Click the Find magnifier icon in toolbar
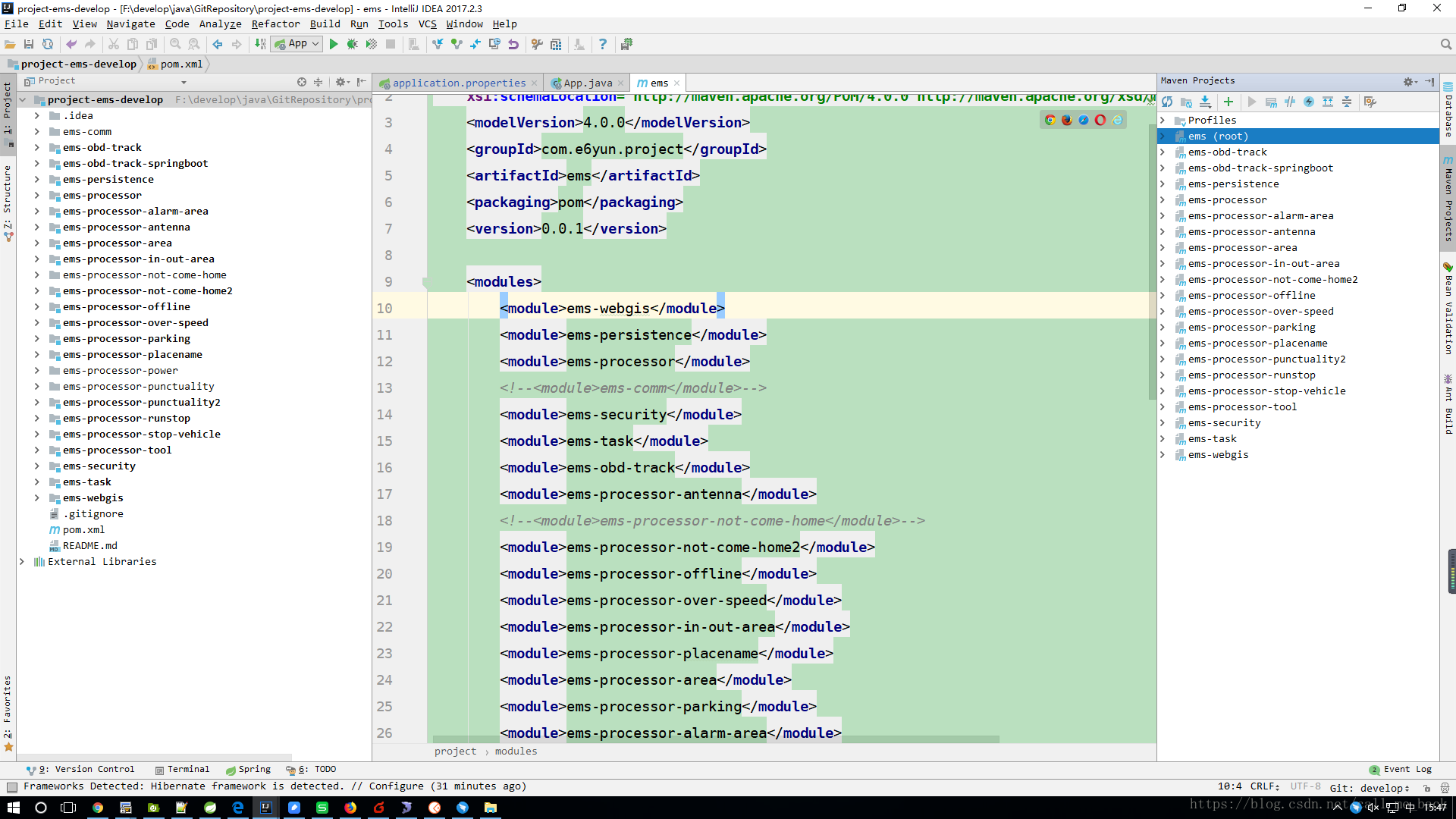Image resolution: width=1456 pixels, height=819 pixels. coord(175,44)
